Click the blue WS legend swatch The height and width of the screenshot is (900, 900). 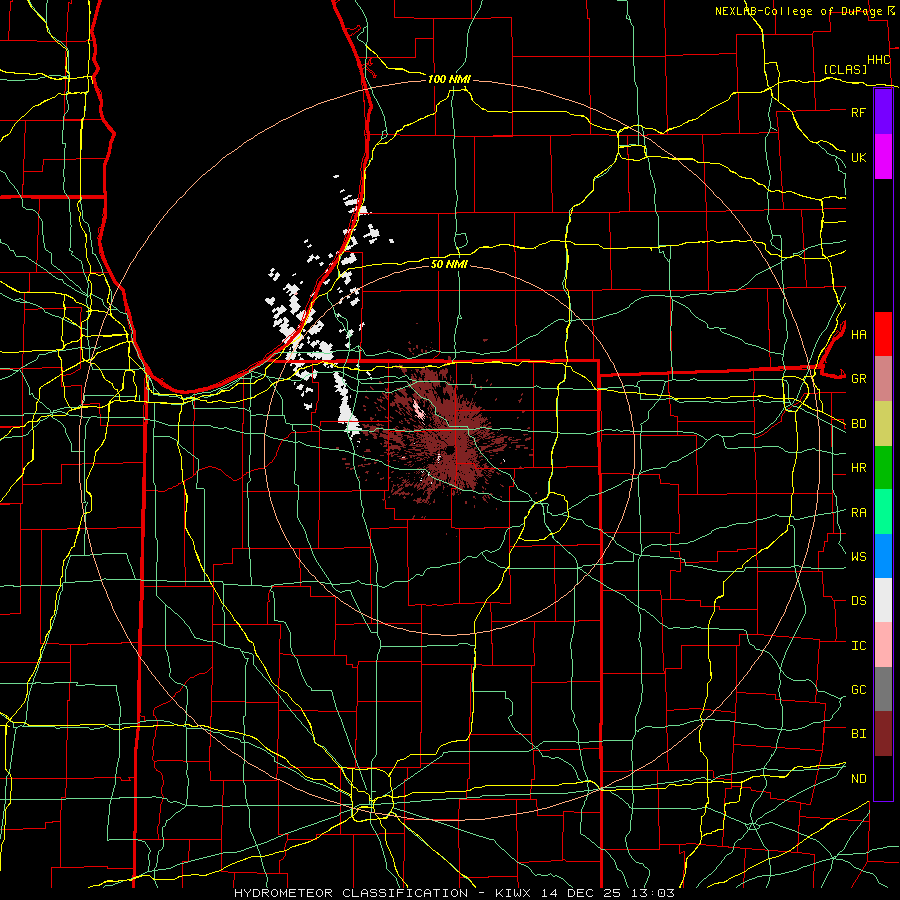click(883, 556)
